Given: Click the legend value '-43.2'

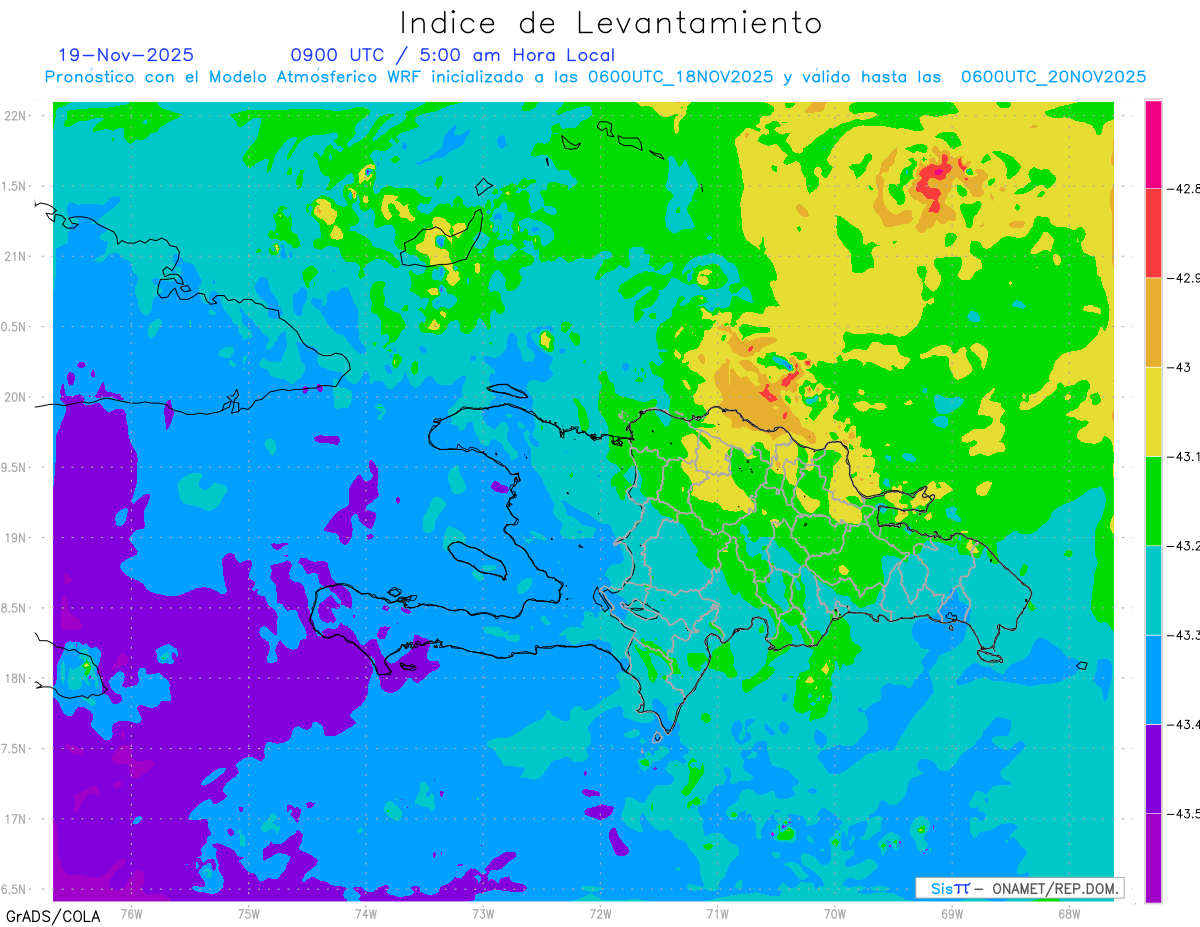Looking at the screenshot, I should [1184, 545].
